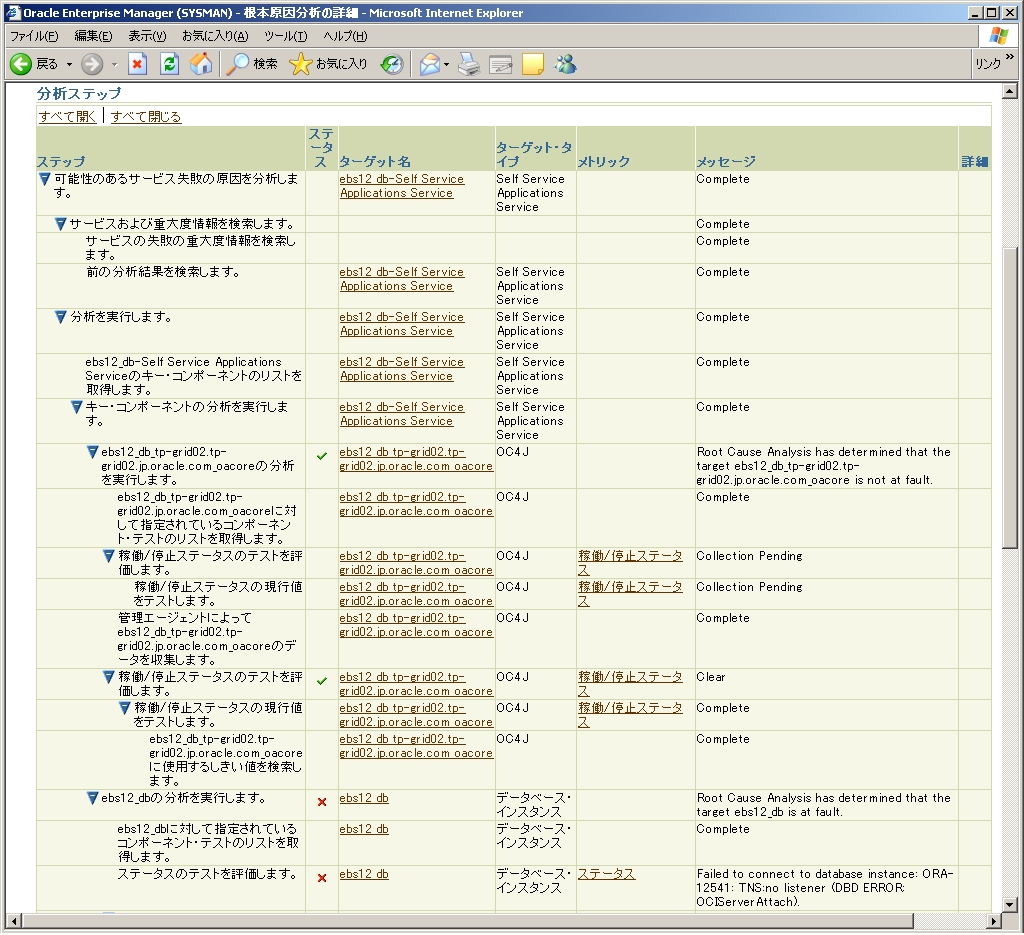Expand the リンク toolbar chevron
This screenshot has width=1024, height=935.
coord(1010,57)
